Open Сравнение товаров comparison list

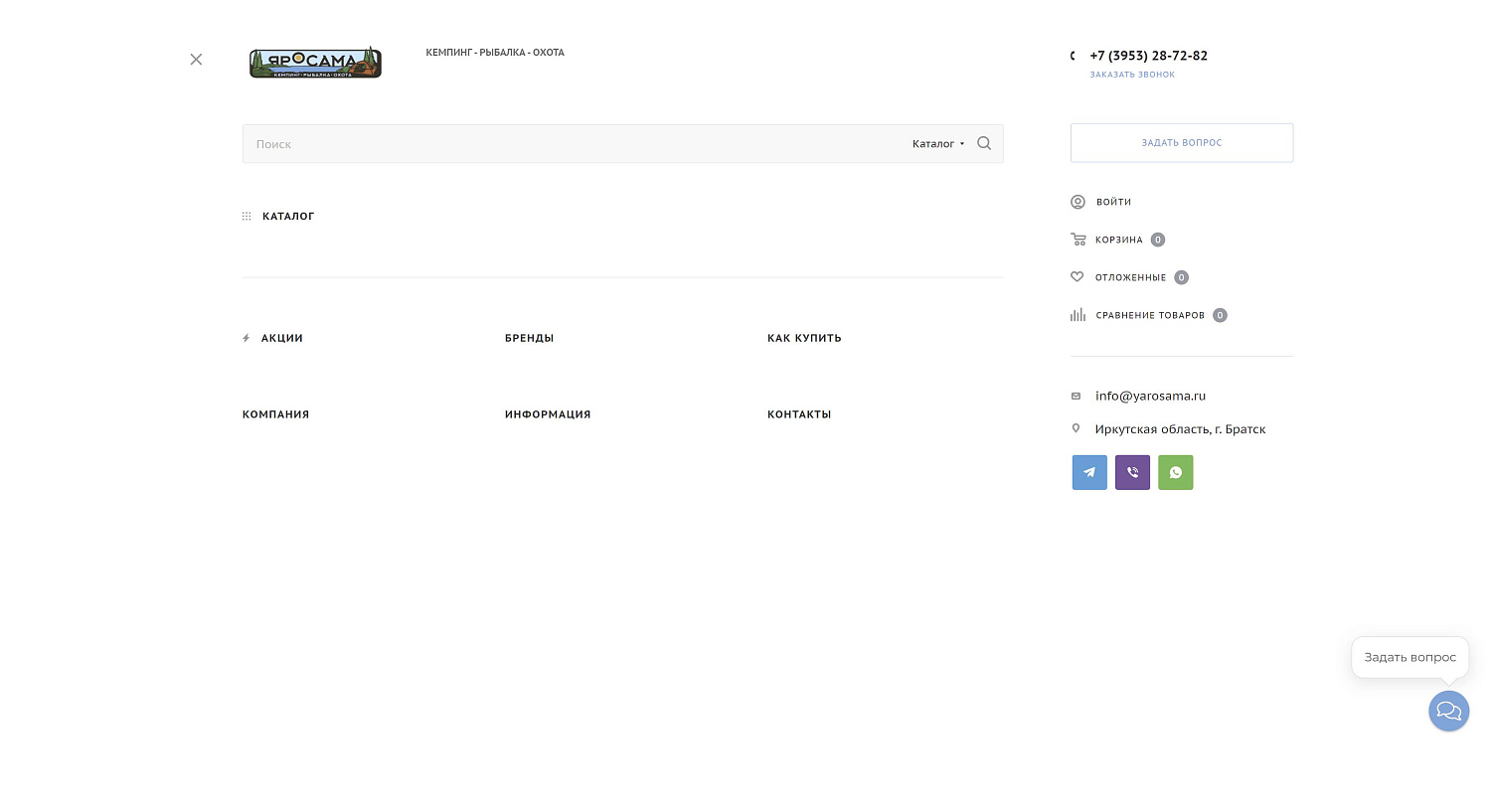coord(1149,315)
